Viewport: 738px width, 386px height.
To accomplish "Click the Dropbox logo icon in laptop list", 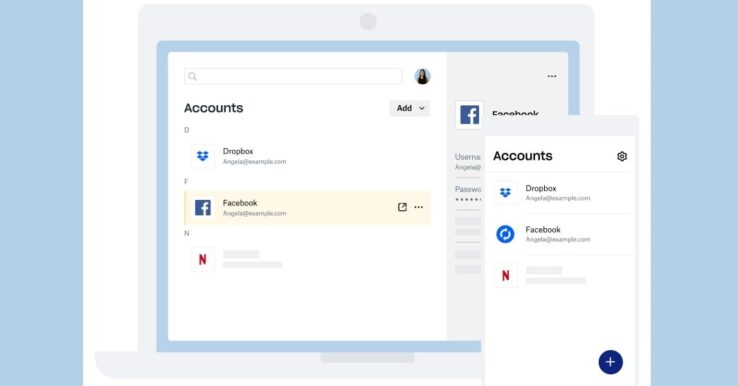I will pyautogui.click(x=202, y=156).
